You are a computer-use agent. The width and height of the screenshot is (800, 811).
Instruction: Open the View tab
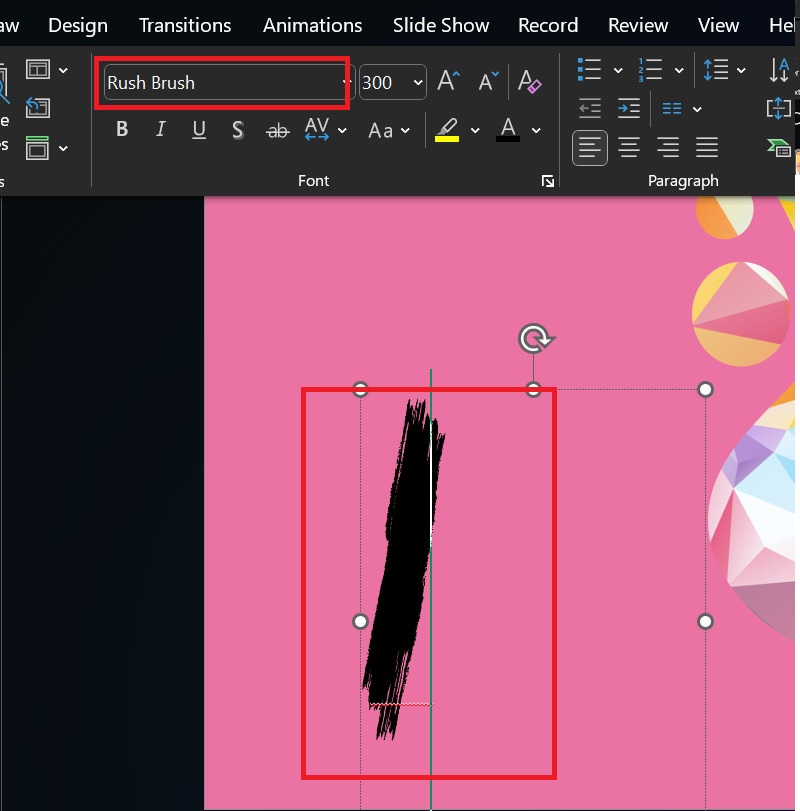(x=718, y=25)
